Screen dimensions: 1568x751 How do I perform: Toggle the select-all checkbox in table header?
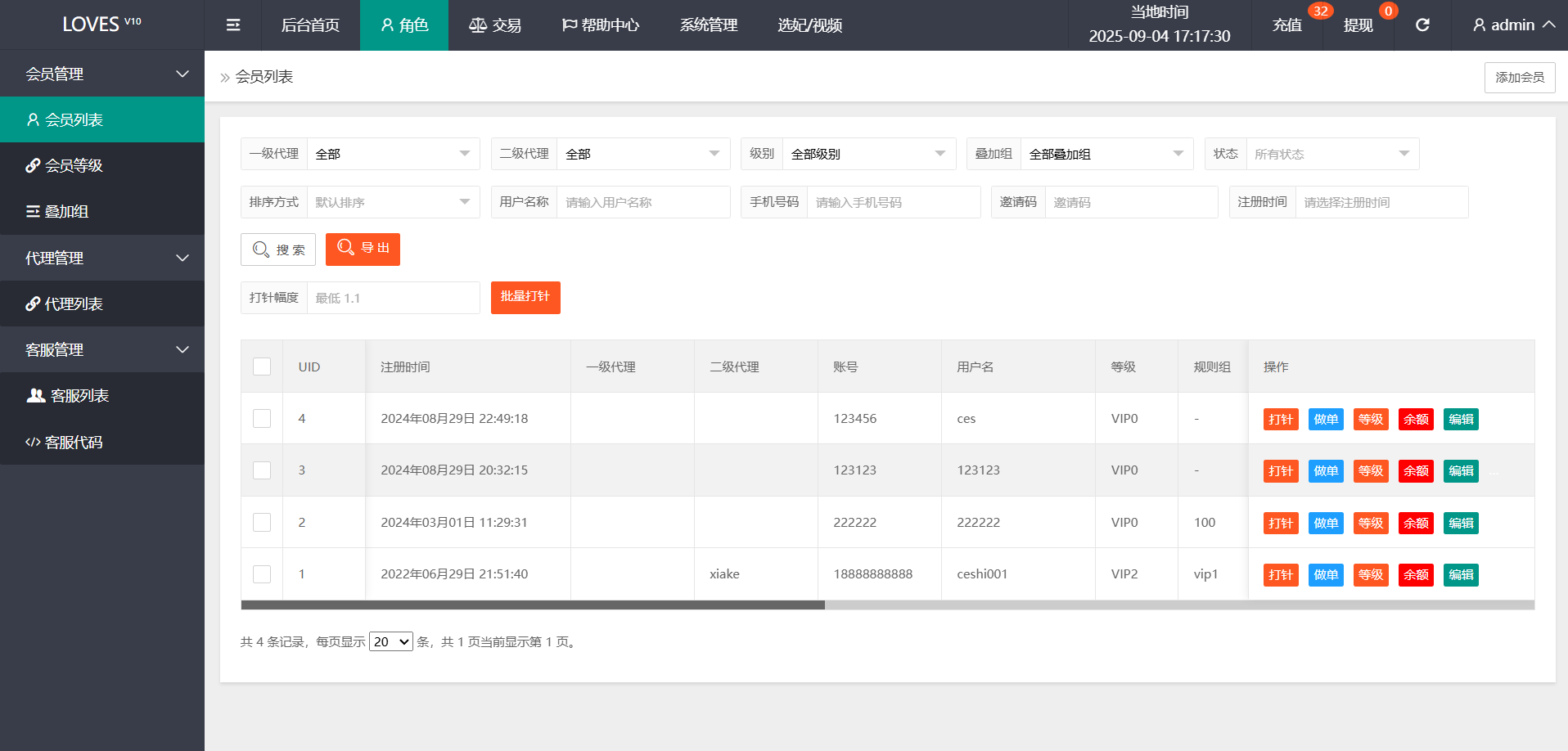coord(262,367)
